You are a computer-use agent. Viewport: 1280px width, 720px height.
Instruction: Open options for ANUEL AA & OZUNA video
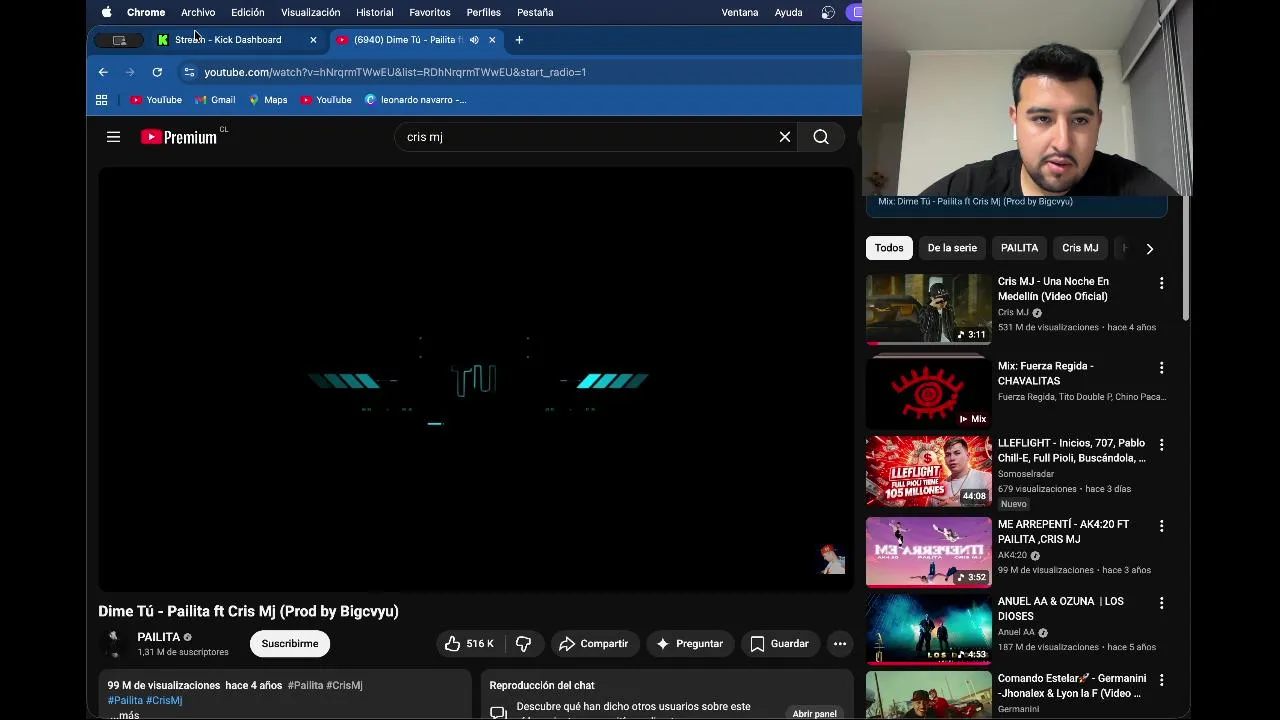click(x=1161, y=603)
